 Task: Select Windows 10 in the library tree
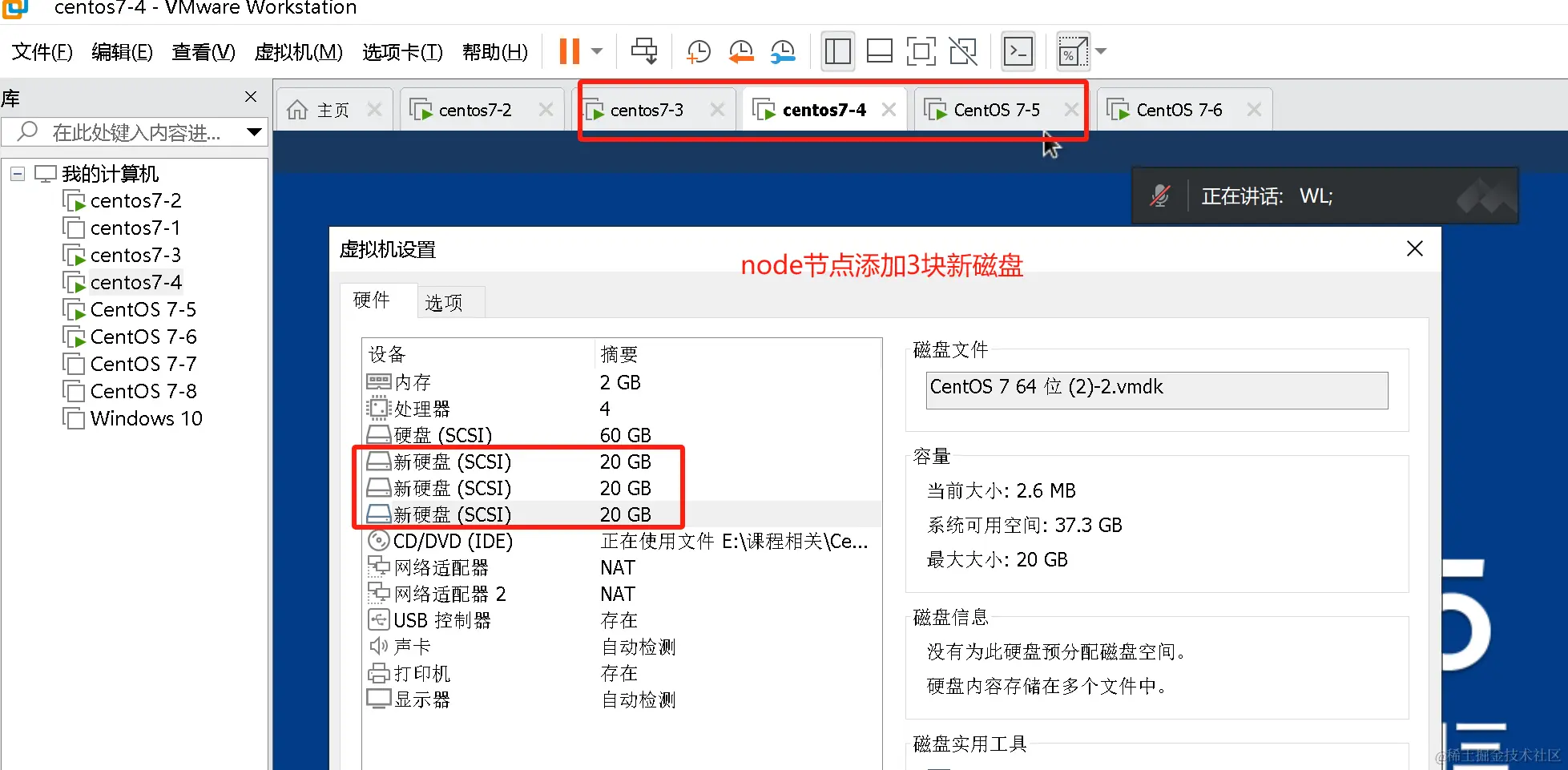point(146,418)
